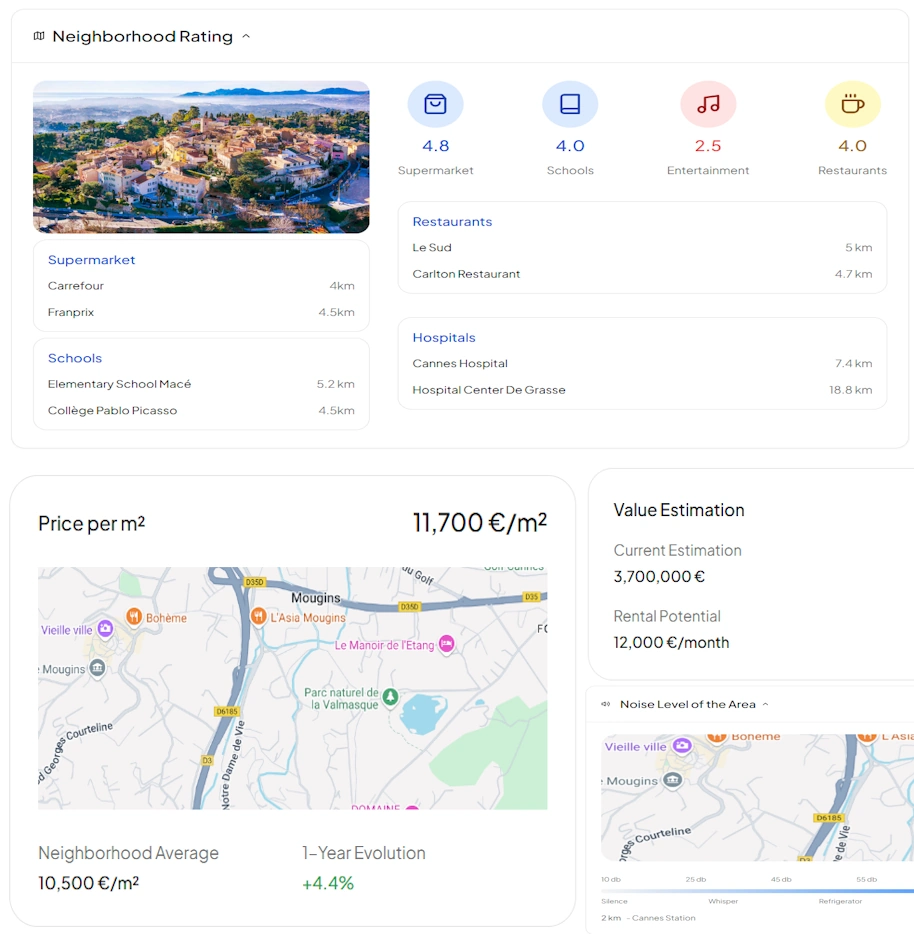Click the 10,500 €/m² neighborhood average
This screenshot has width=914, height=934.
pyautogui.click(x=88, y=883)
